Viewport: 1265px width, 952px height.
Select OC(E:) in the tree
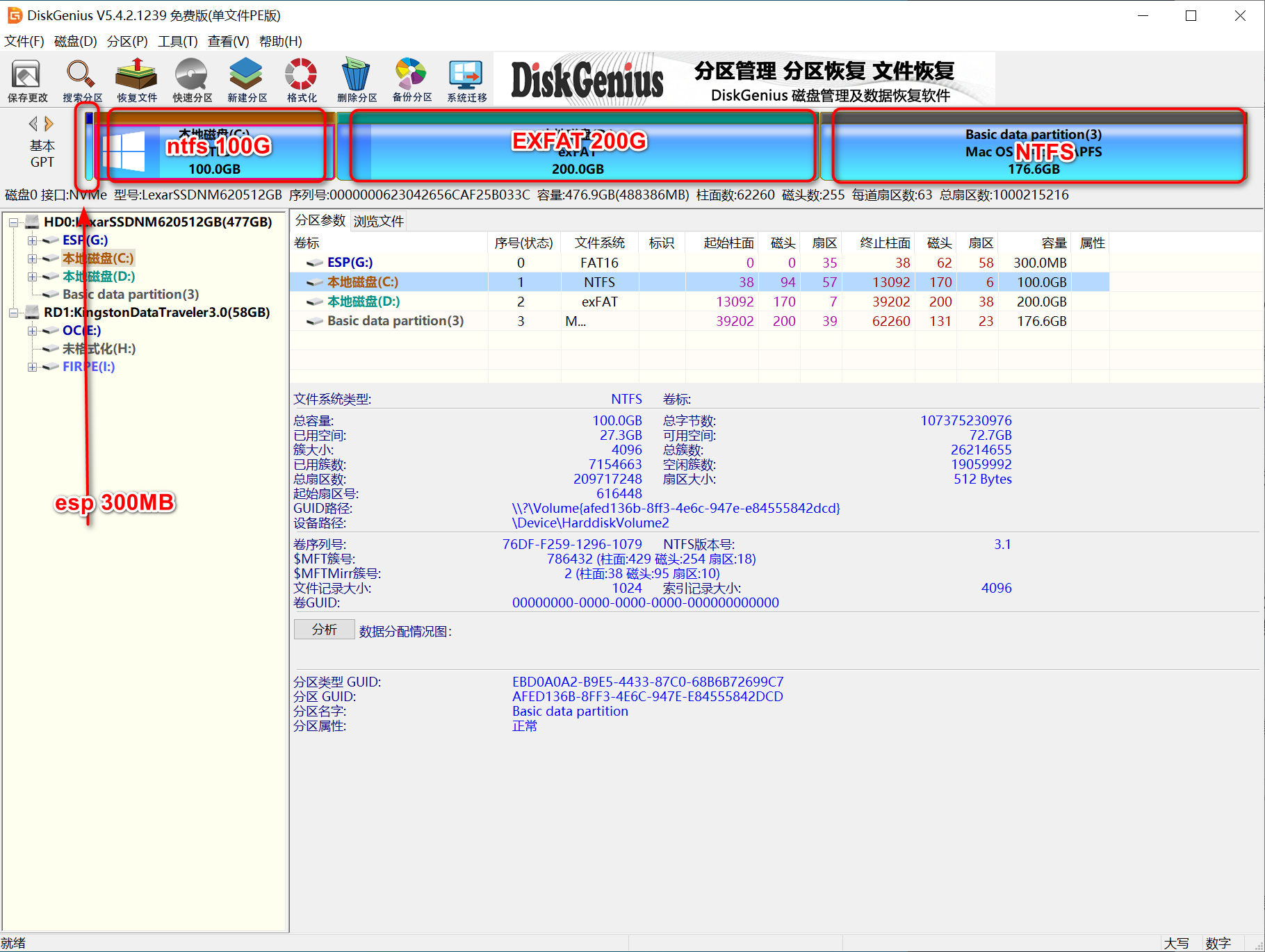(82, 331)
